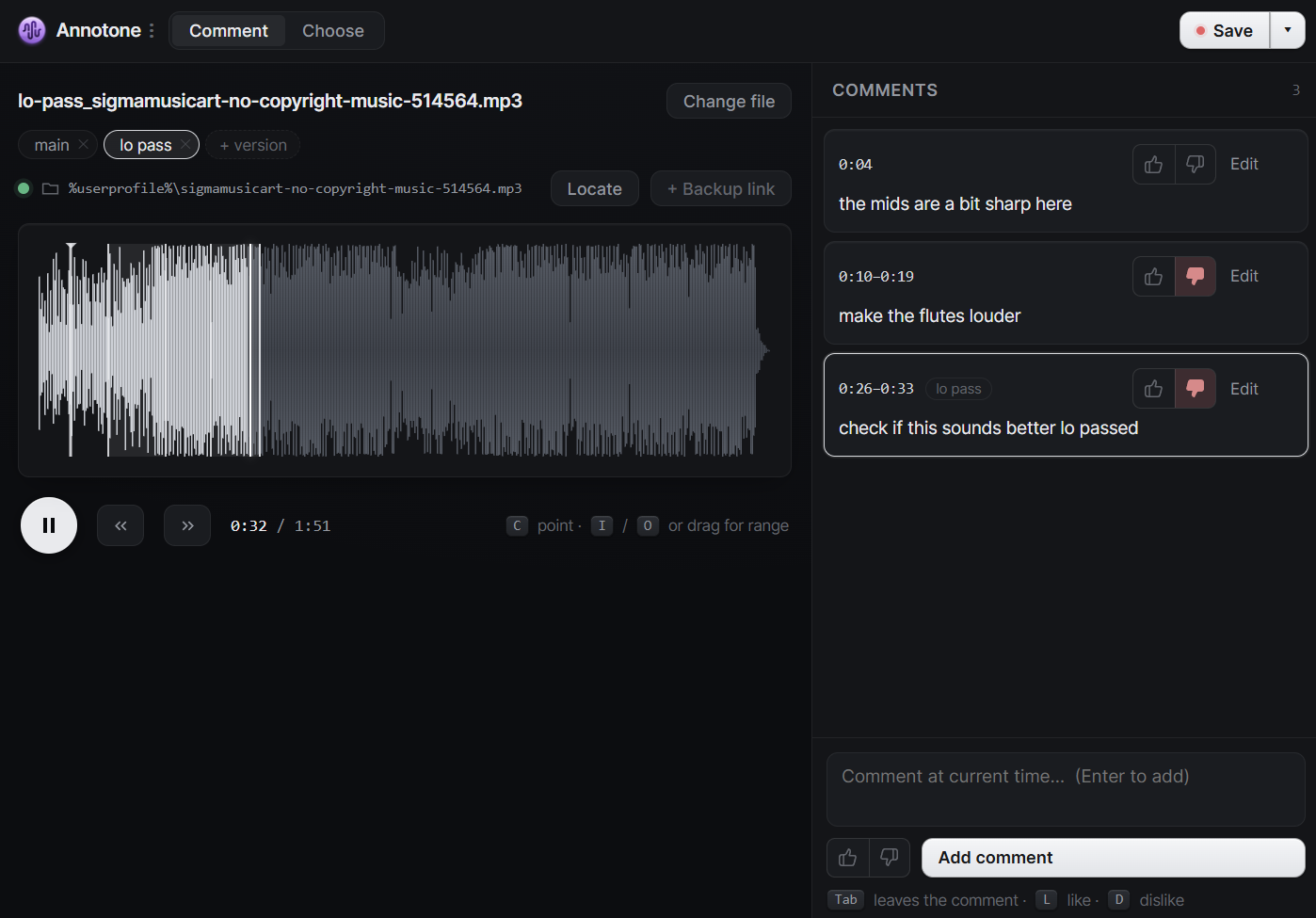Edit the 0:04 comment
The width and height of the screenshot is (1316, 918).
[x=1244, y=164]
